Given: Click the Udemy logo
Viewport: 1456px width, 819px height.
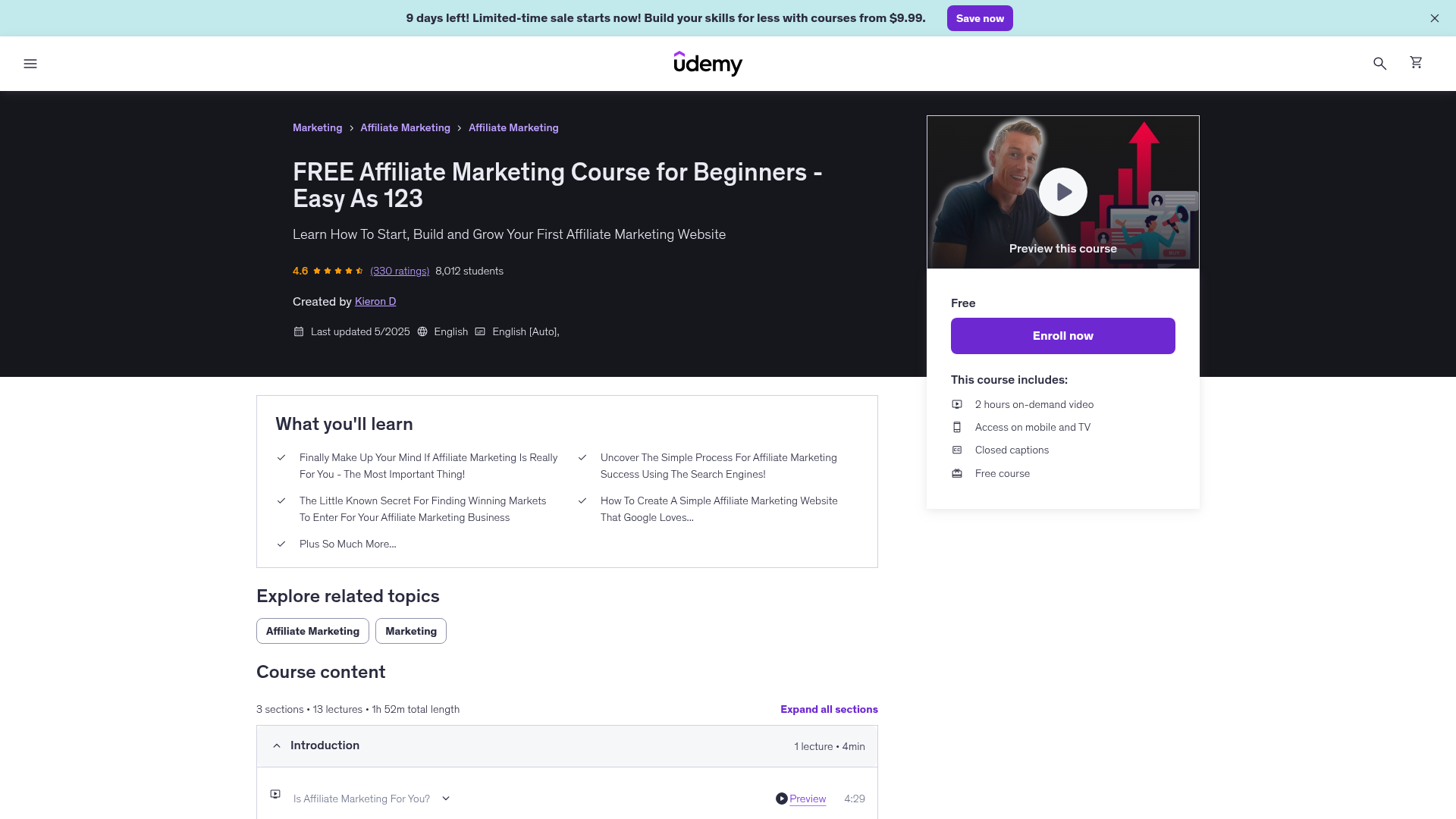Looking at the screenshot, I should pos(708,64).
